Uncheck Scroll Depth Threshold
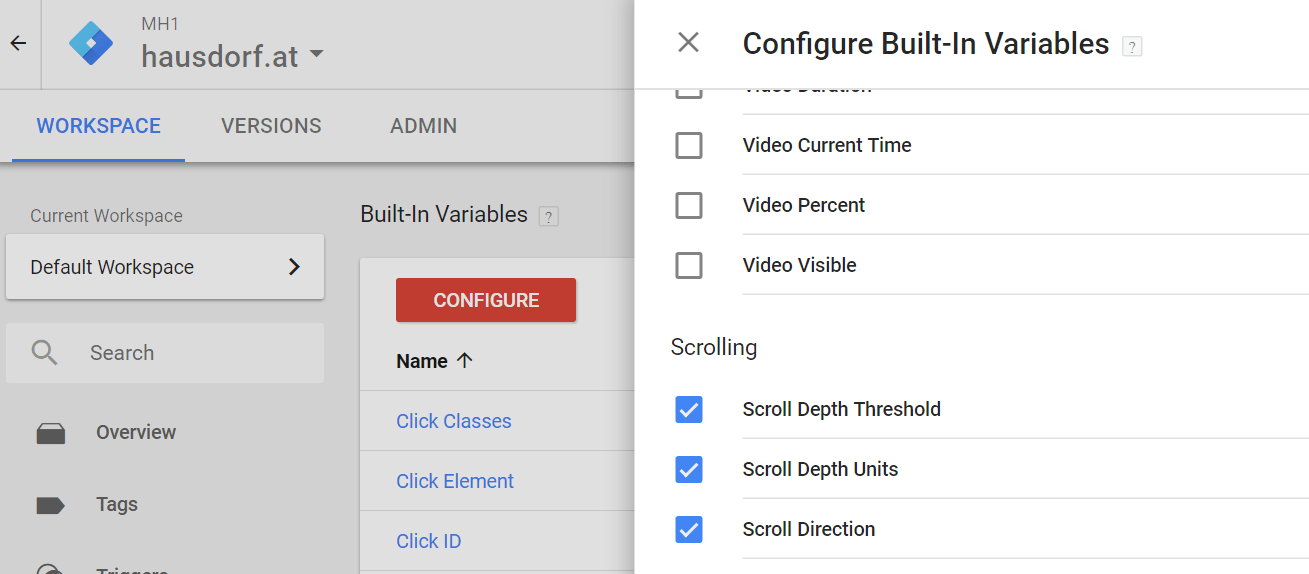Screen dimensions: 1309x574 point(689,410)
